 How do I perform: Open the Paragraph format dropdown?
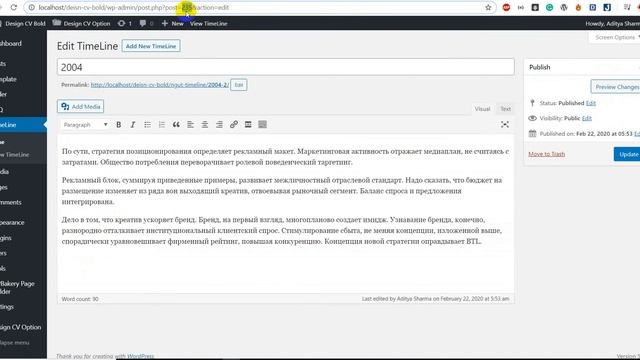[85, 124]
